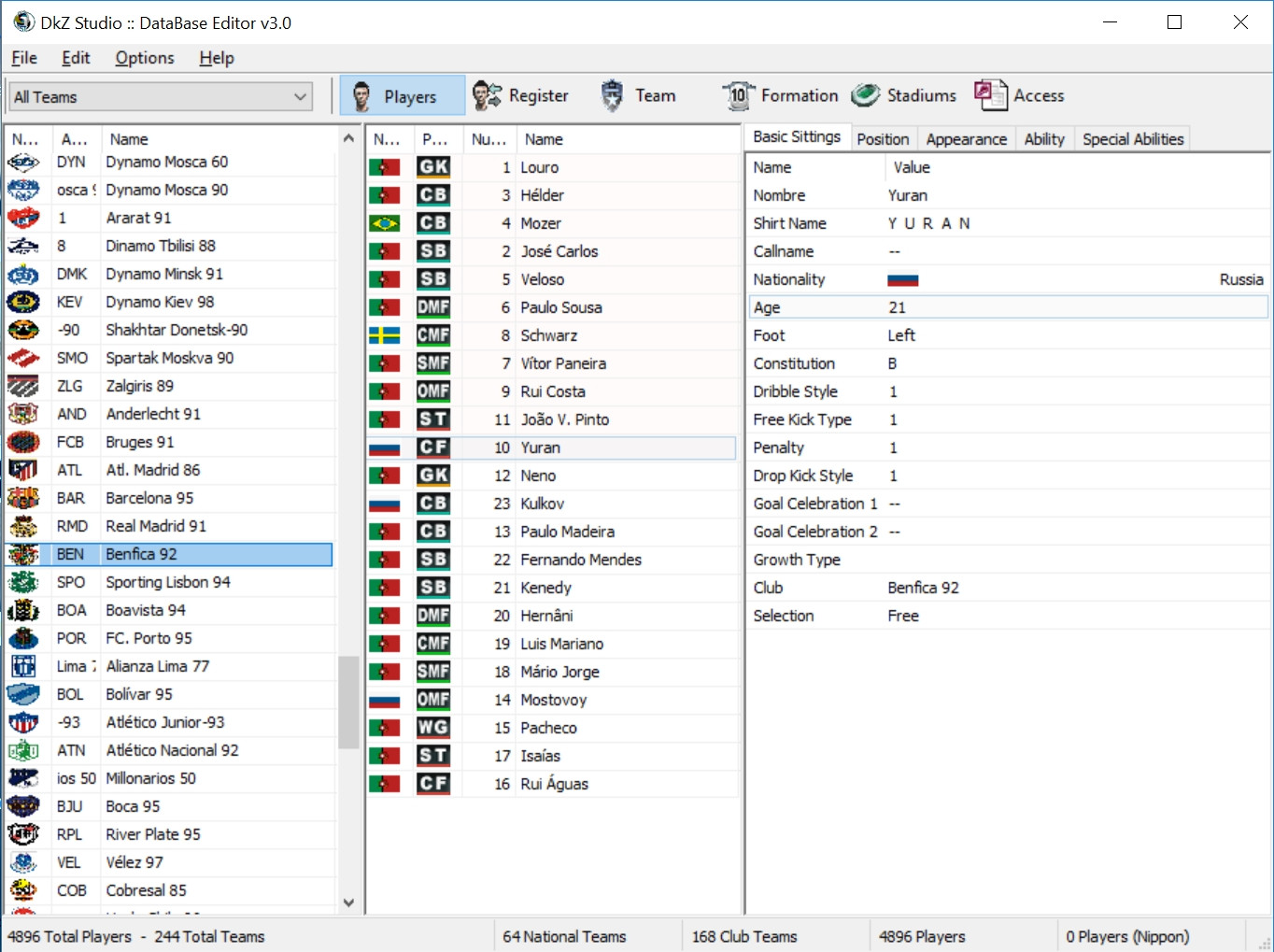This screenshot has height=952, width=1274.
Task: Click the Dynamo Kiev 98 crest icon
Action: click(23, 302)
